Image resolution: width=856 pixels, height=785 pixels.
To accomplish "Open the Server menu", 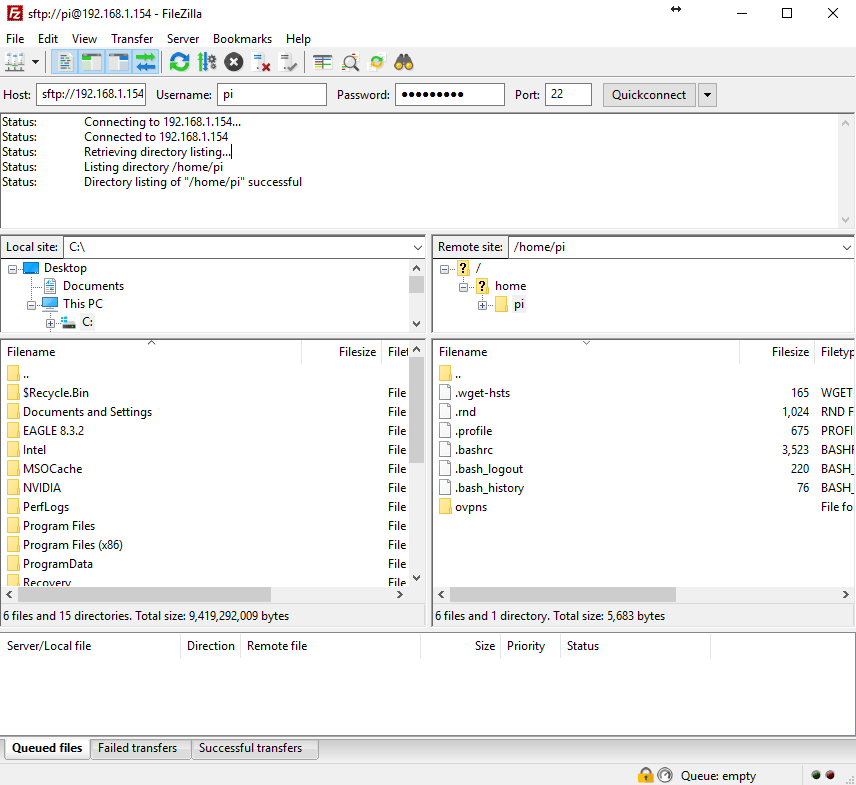I will tap(183, 39).
